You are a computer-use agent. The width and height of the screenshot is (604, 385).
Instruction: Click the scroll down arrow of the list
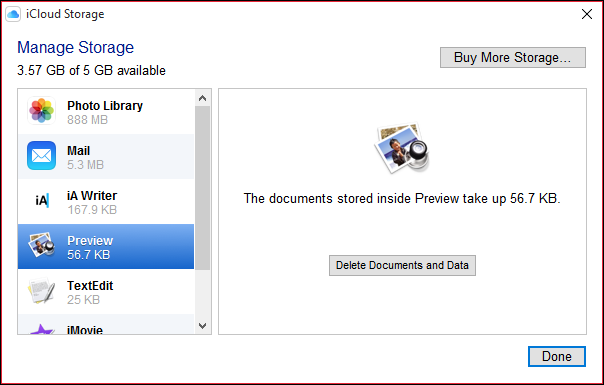[x=203, y=326]
